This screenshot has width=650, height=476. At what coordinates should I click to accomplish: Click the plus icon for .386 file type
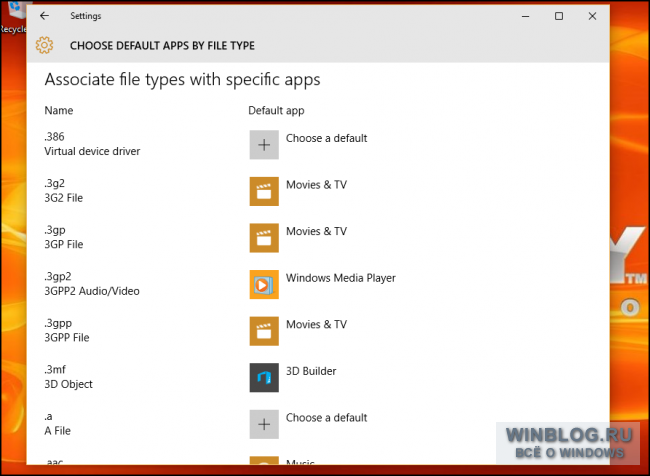(x=264, y=145)
